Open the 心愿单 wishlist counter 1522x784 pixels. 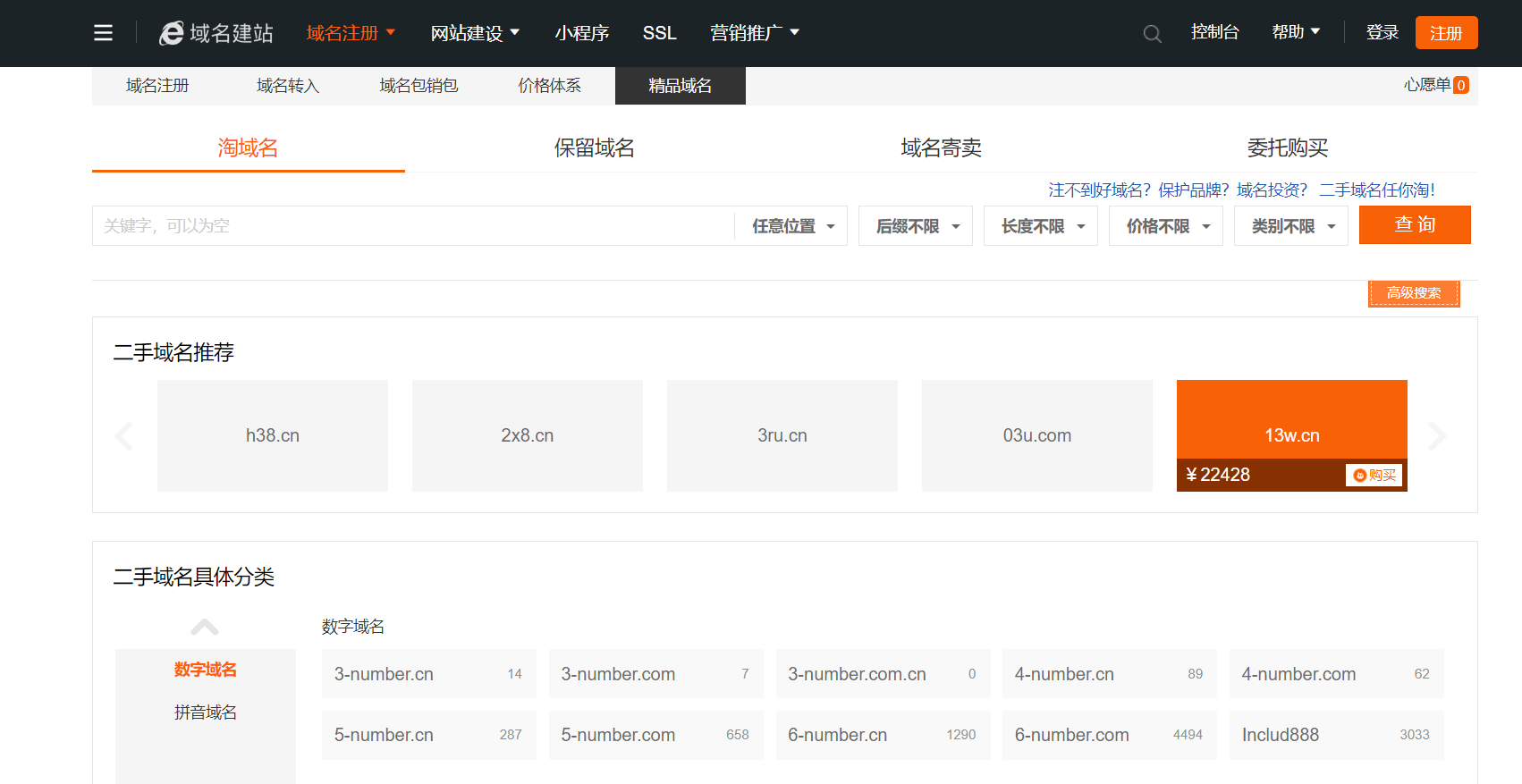pyautogui.click(x=1435, y=85)
